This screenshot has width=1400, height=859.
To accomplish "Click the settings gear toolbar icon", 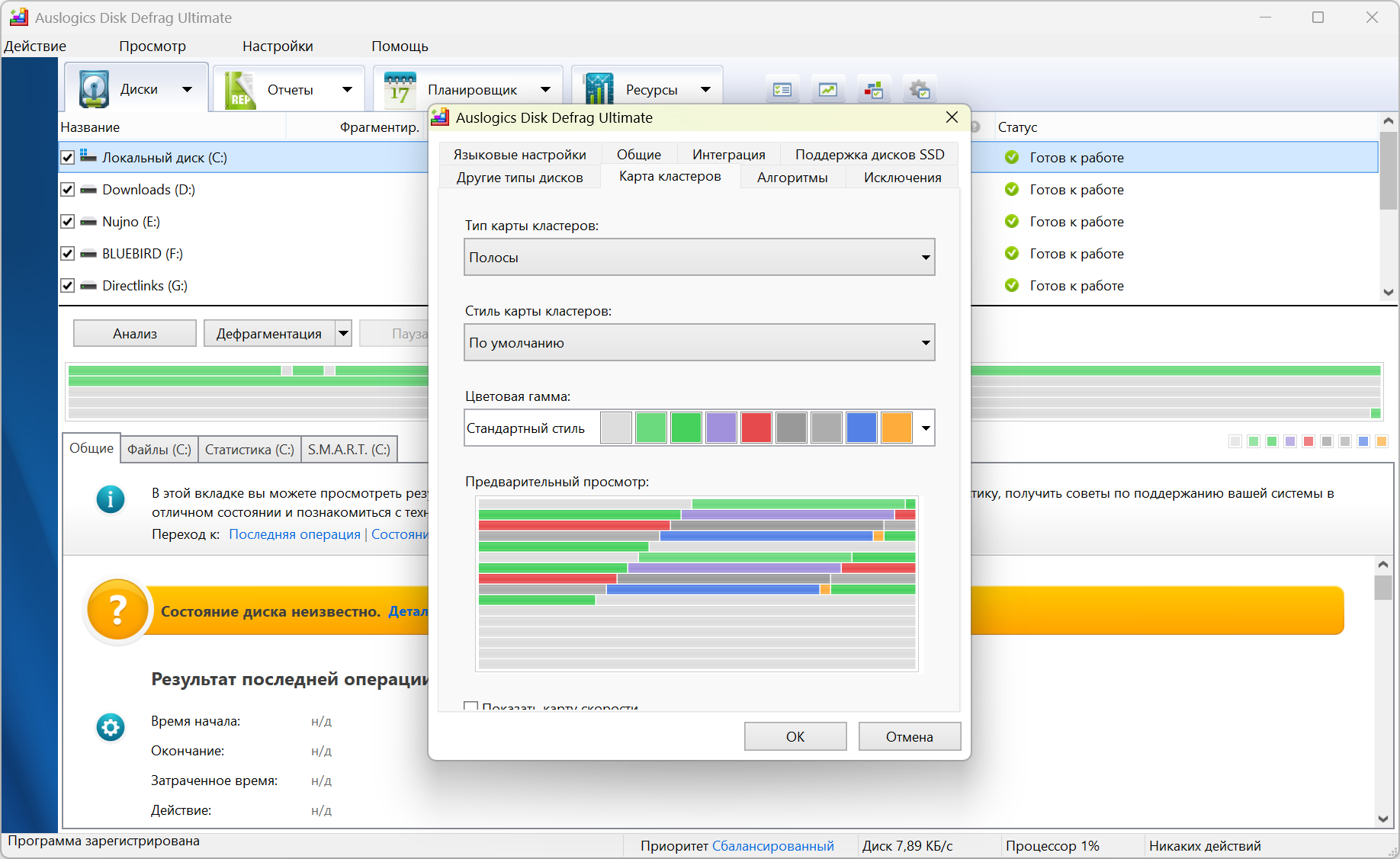I will click(920, 90).
